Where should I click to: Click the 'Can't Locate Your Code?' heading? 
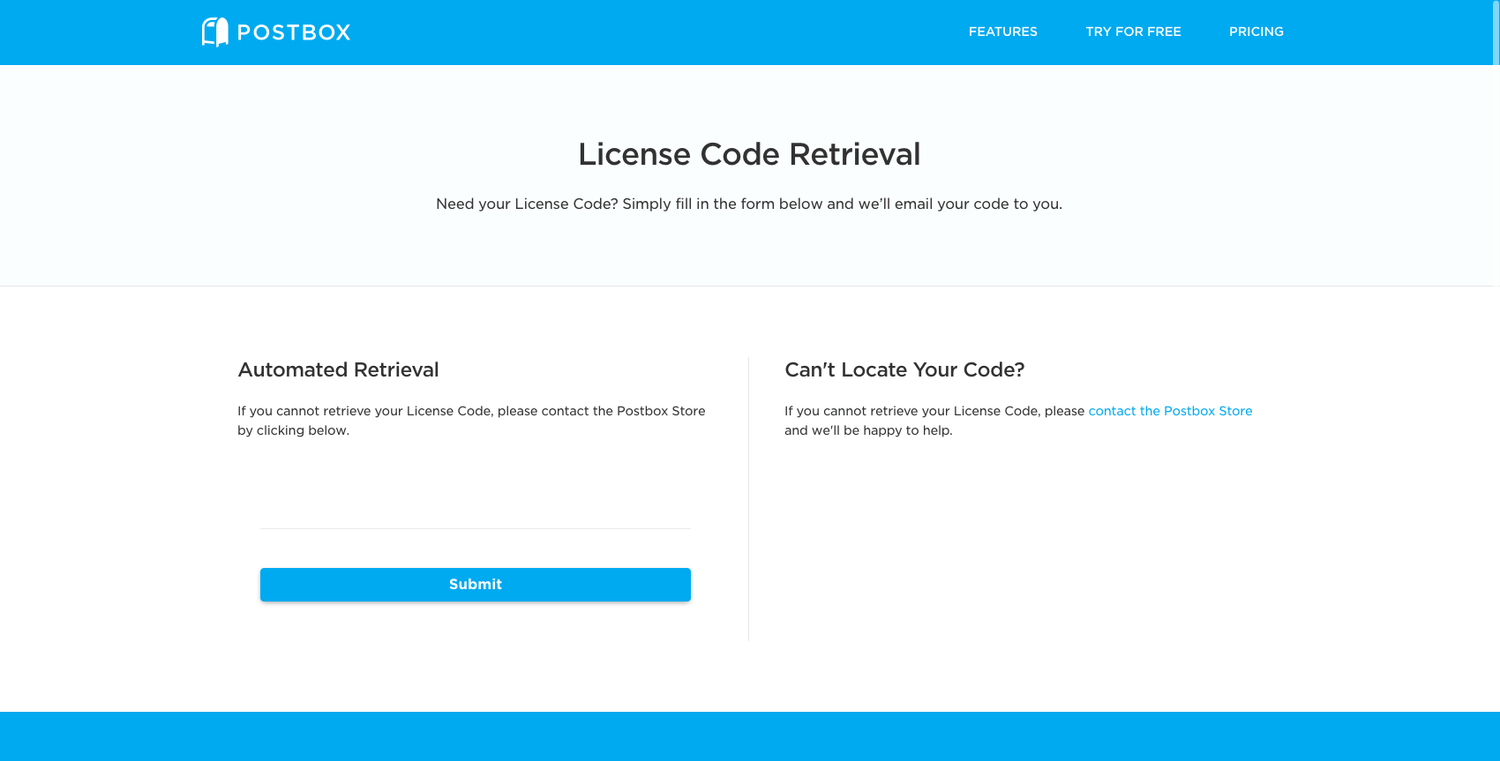[904, 370]
